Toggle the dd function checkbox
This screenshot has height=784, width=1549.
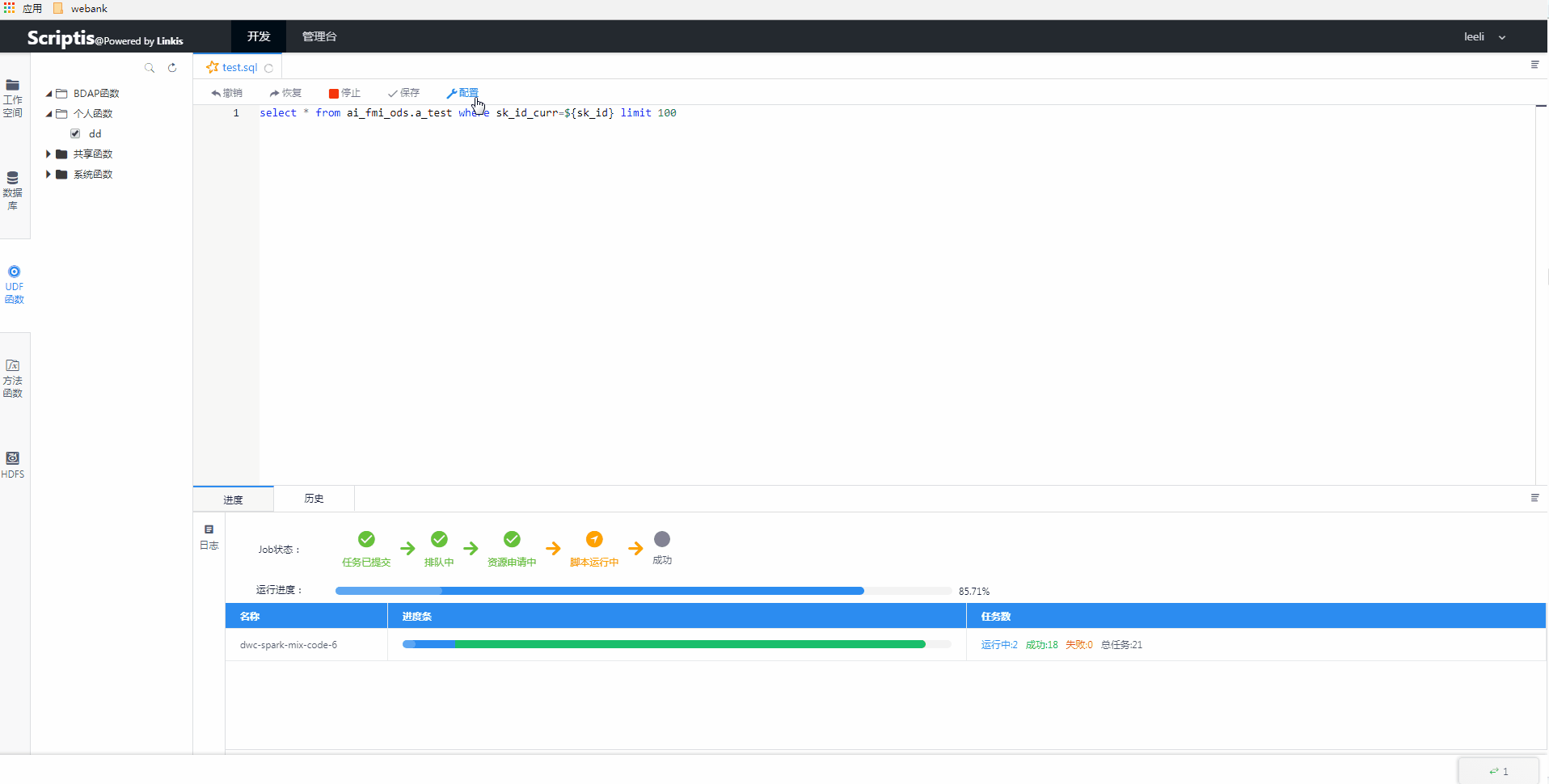(75, 134)
